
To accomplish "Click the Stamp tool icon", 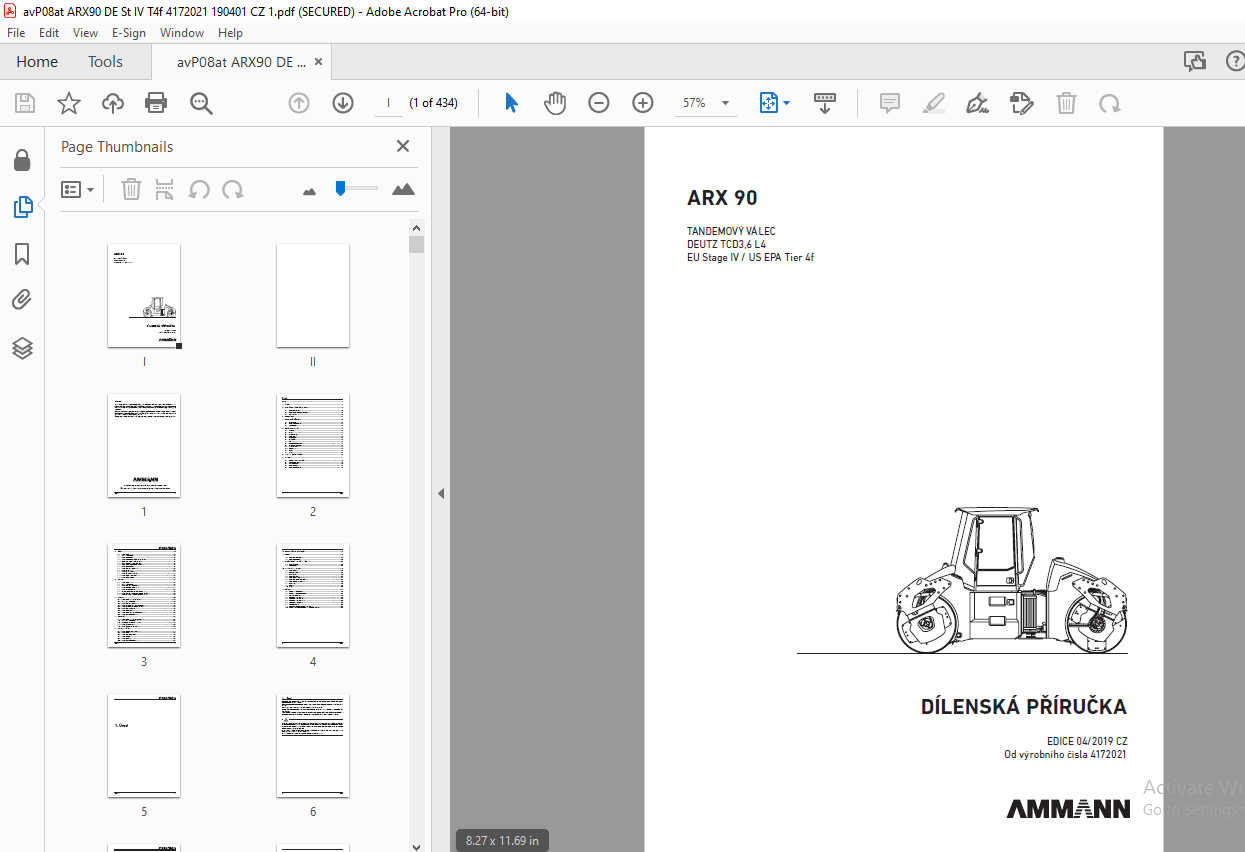I will tap(1022, 103).
